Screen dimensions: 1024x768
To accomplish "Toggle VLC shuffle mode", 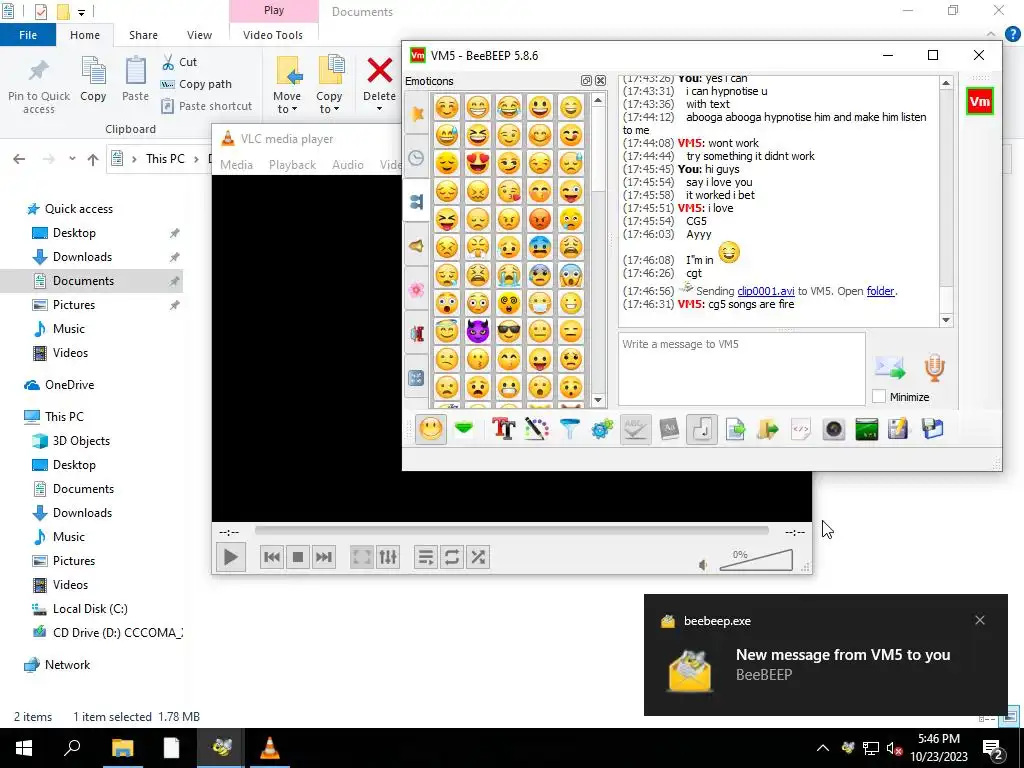I will point(478,557).
